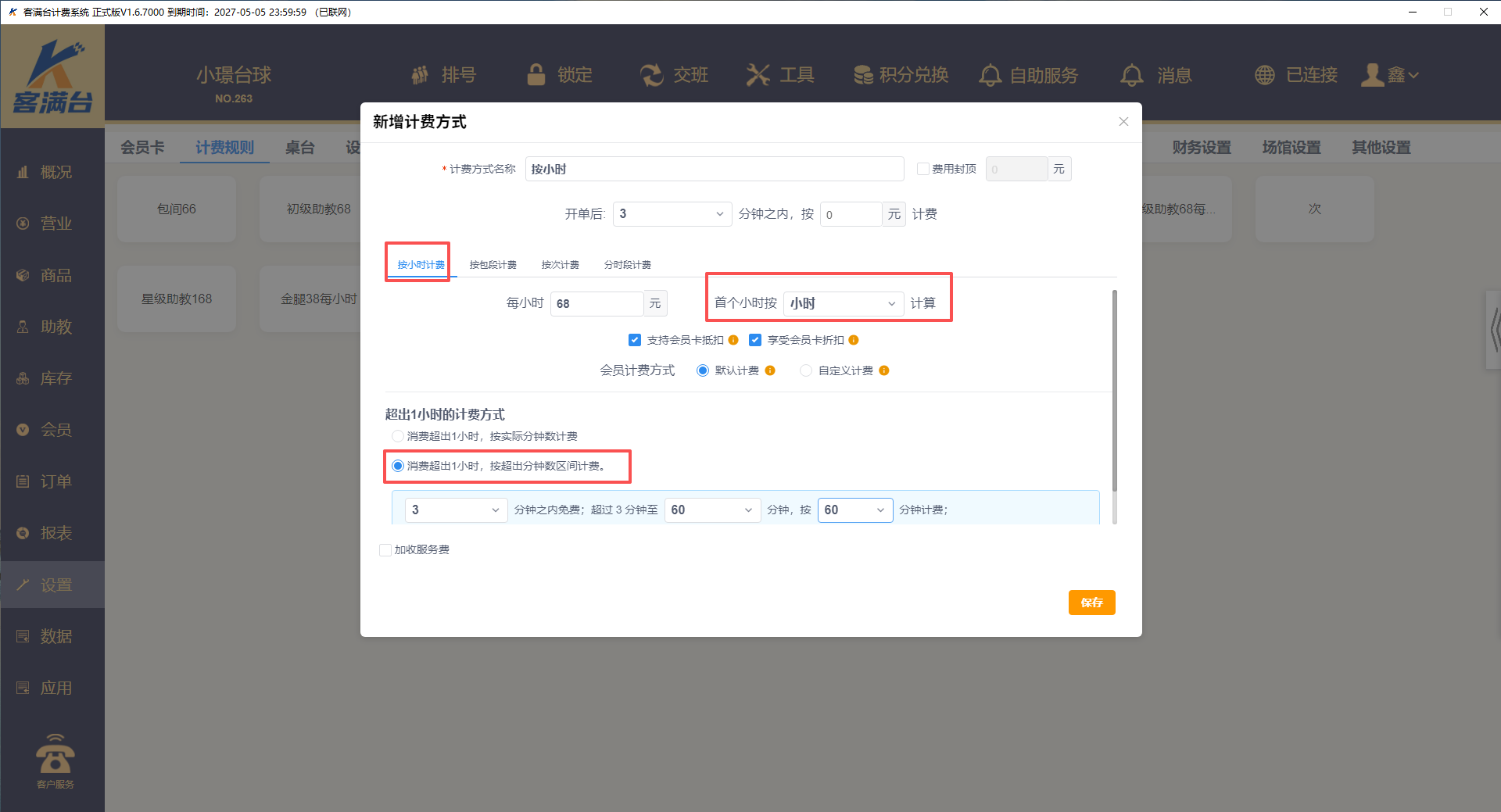Enable the 费用封顶 checkbox
1501x812 pixels.
tap(923, 169)
